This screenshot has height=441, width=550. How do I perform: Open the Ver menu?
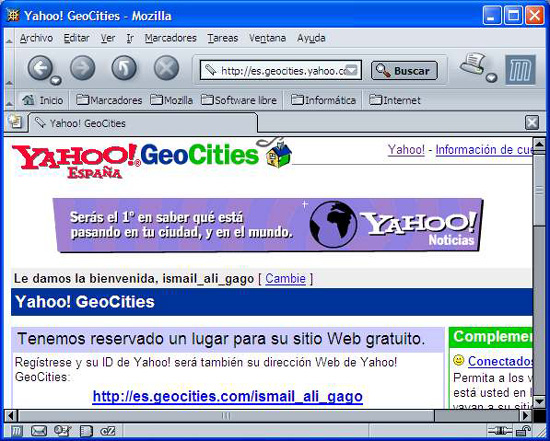coord(108,38)
